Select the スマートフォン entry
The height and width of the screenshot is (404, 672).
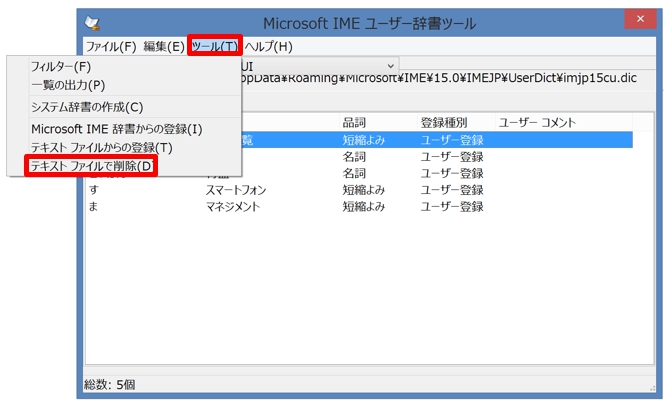[x=236, y=190]
